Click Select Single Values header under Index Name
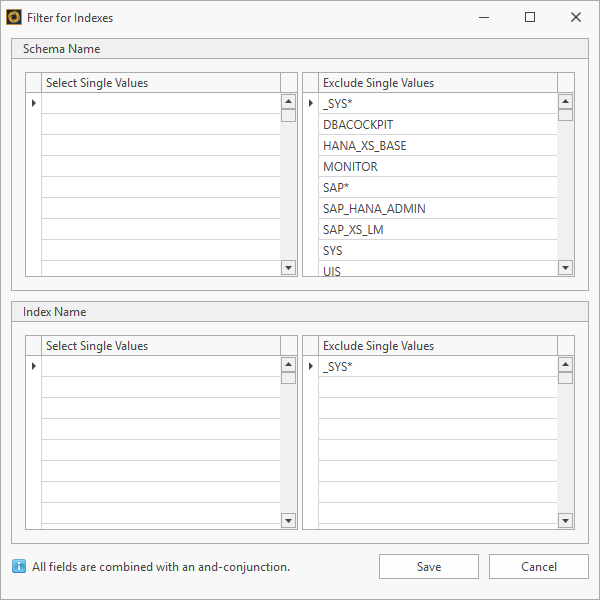Screen dimensions: 600x600 tap(160, 346)
